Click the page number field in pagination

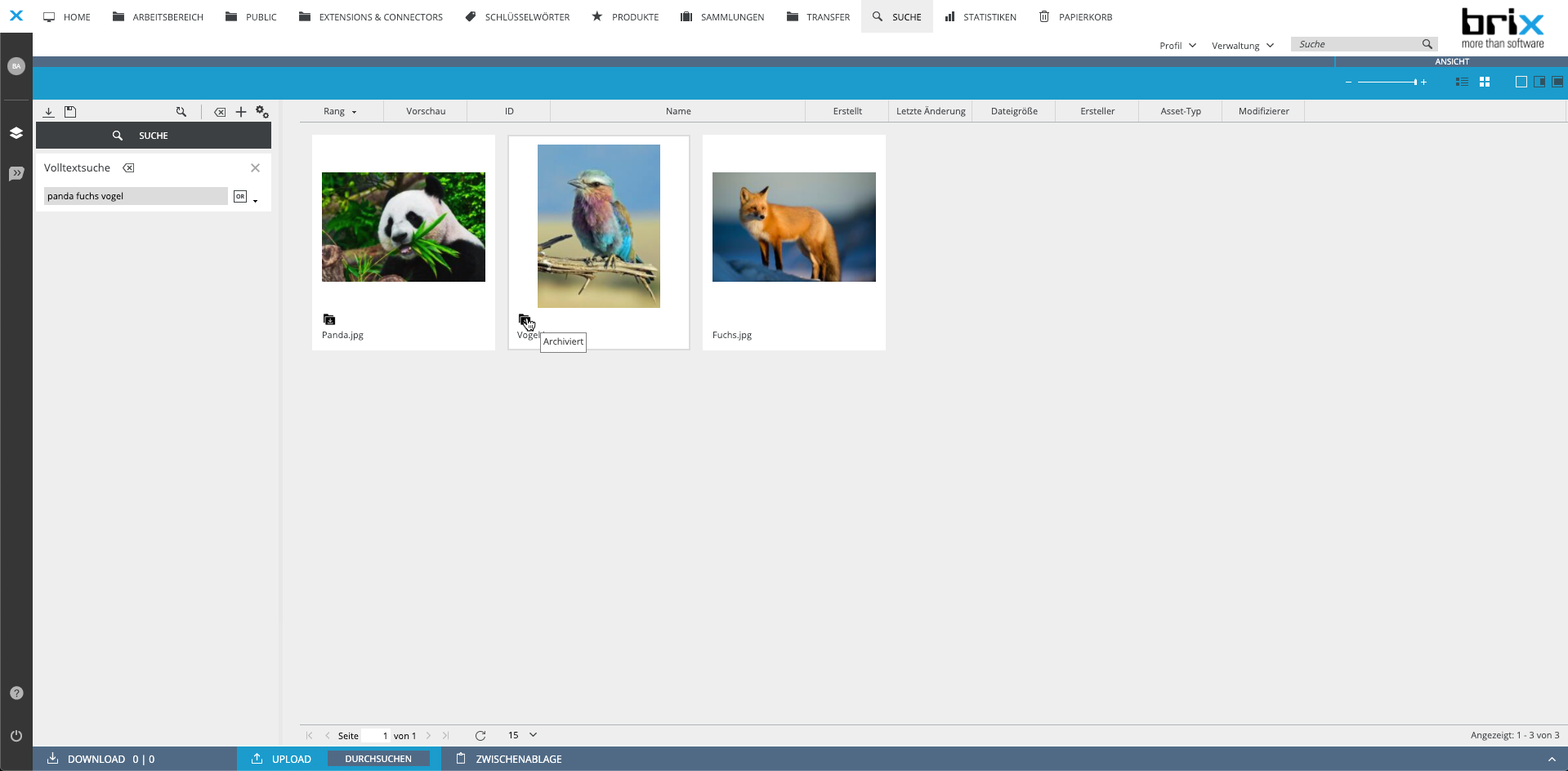376,735
